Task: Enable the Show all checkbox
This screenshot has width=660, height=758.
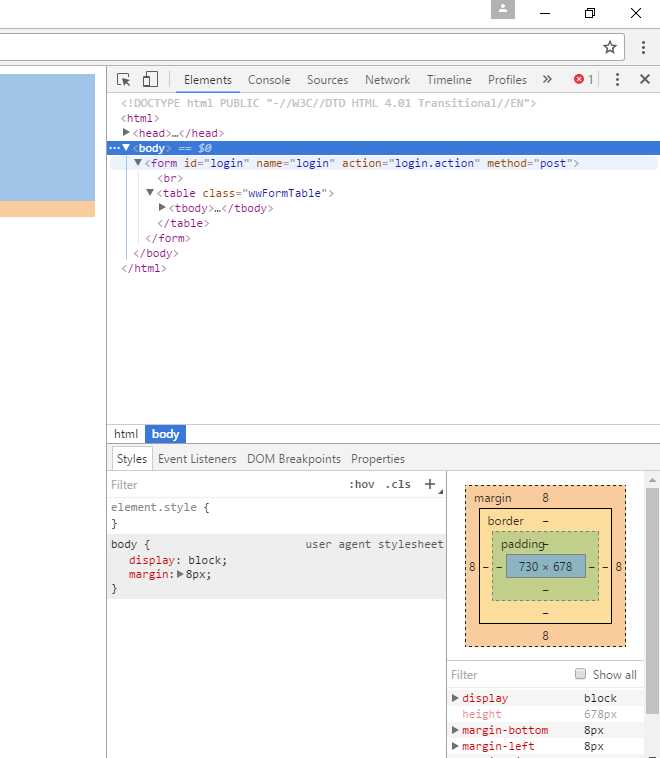Action: point(580,674)
